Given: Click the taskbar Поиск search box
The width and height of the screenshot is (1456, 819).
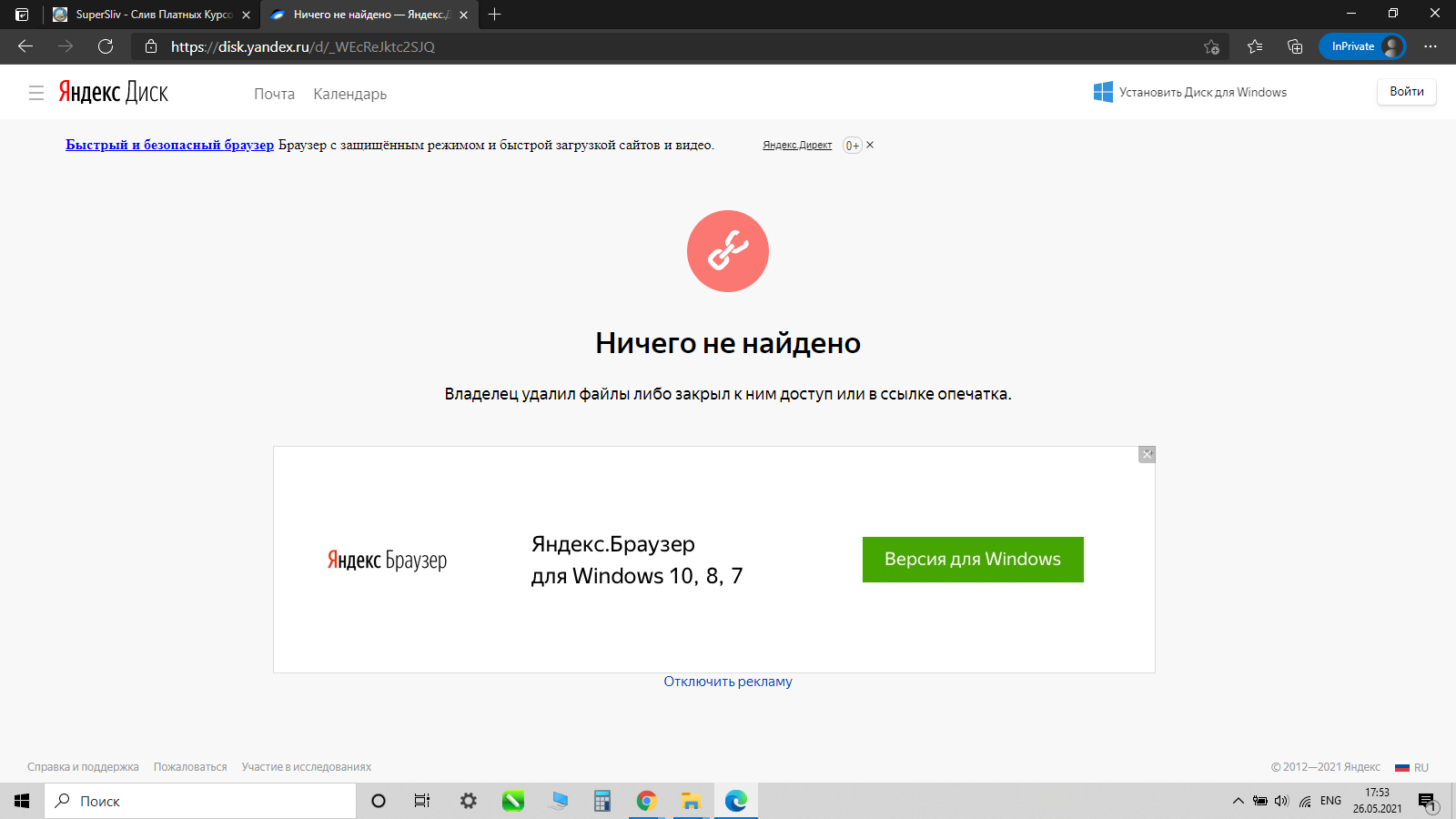Looking at the screenshot, I should point(200,801).
